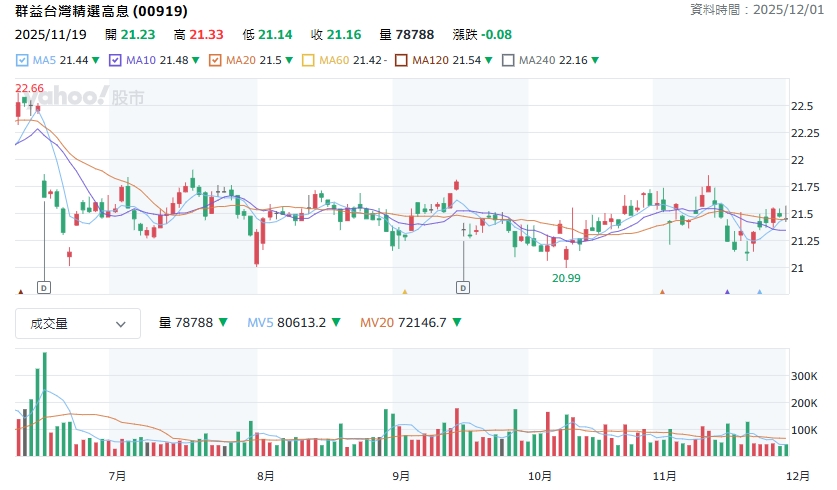Uncheck the MA5 moving average checkbox
The width and height of the screenshot is (837, 490).
click(x=22, y=61)
